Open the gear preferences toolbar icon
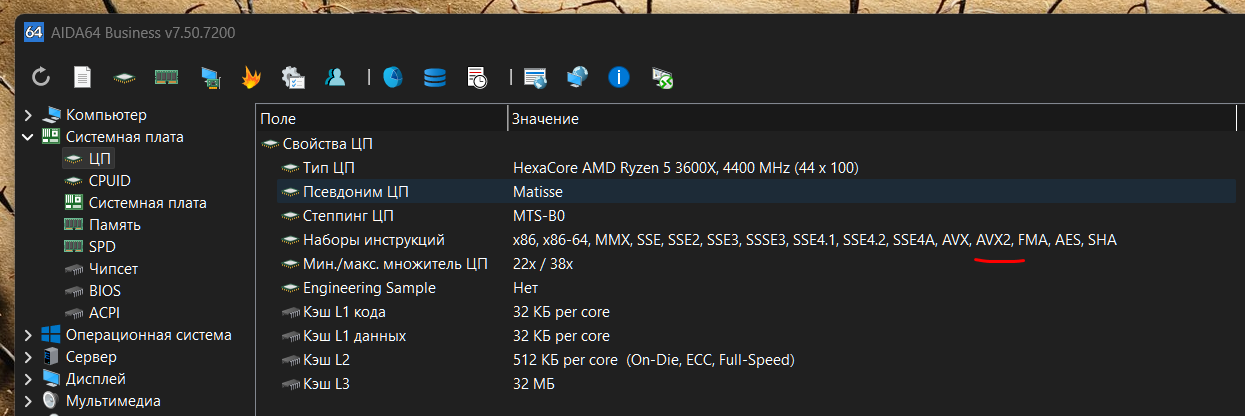1245x416 pixels. (293, 76)
